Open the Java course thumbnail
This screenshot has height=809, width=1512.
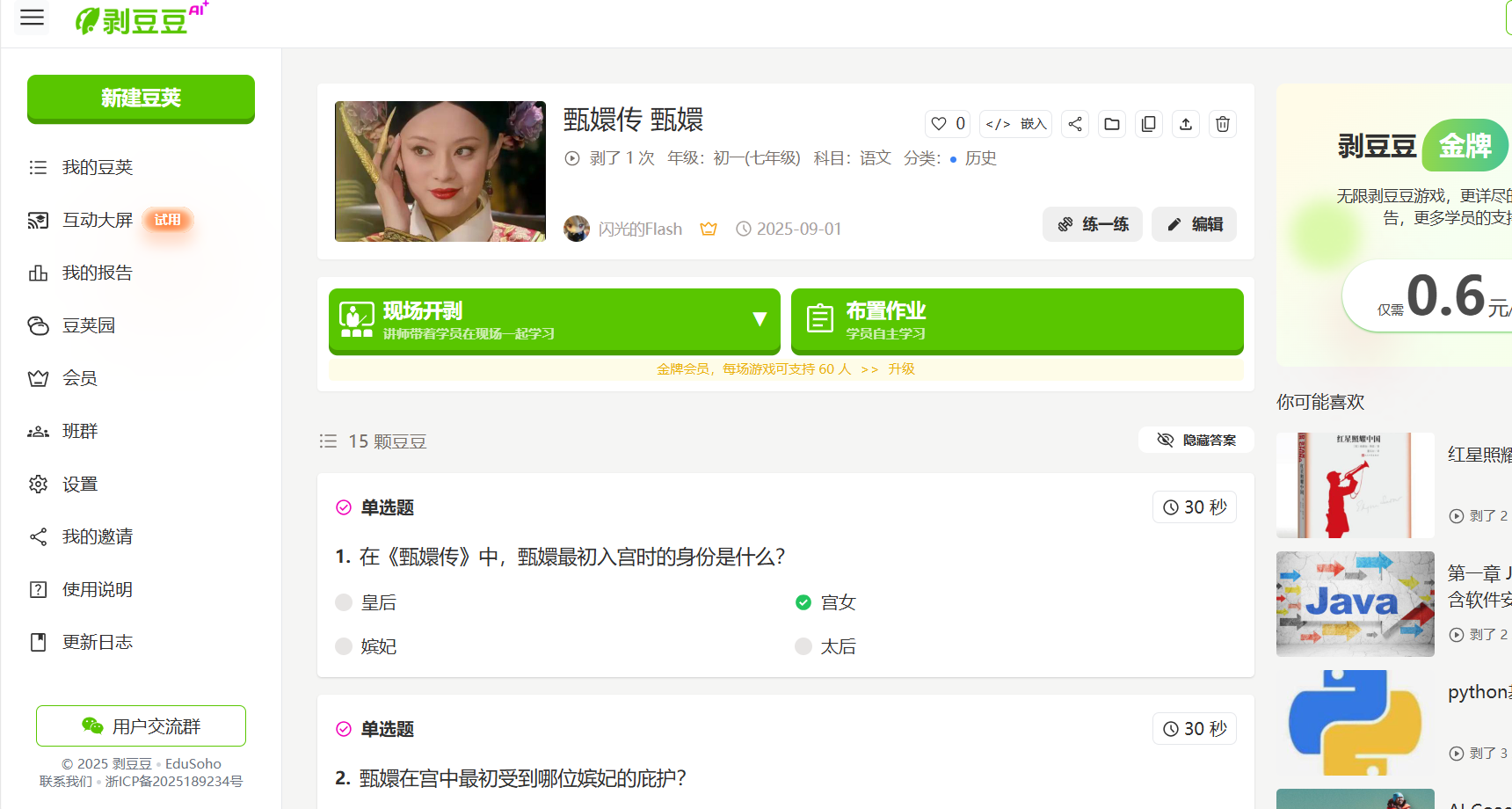coord(1356,604)
